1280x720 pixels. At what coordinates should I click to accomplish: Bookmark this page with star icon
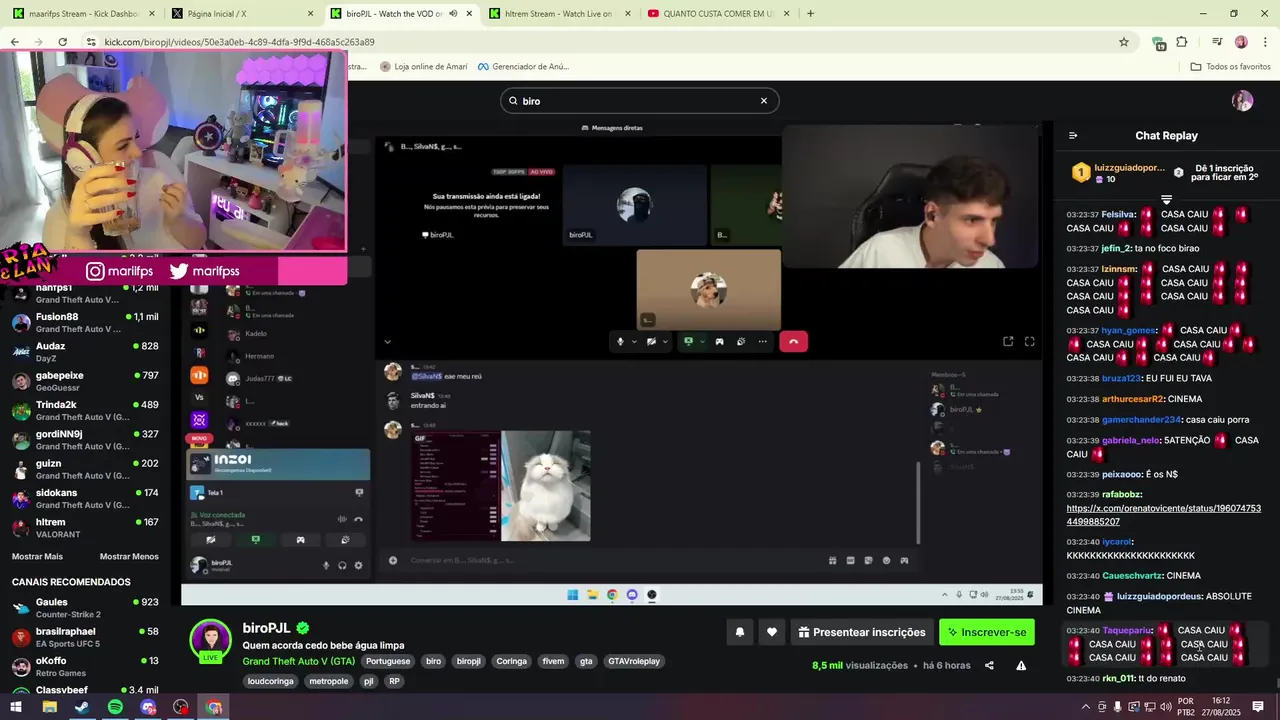tap(1123, 42)
